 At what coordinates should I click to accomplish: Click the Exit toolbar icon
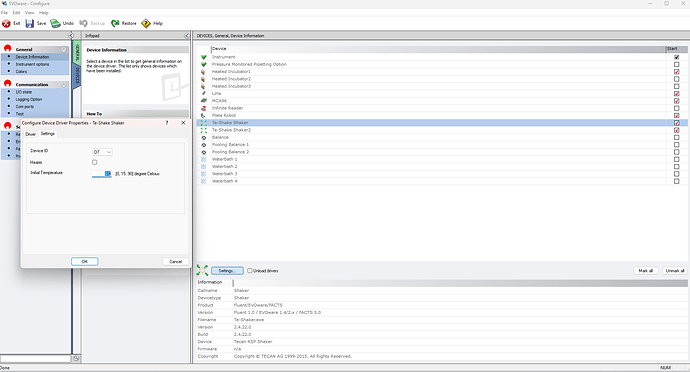pos(6,23)
